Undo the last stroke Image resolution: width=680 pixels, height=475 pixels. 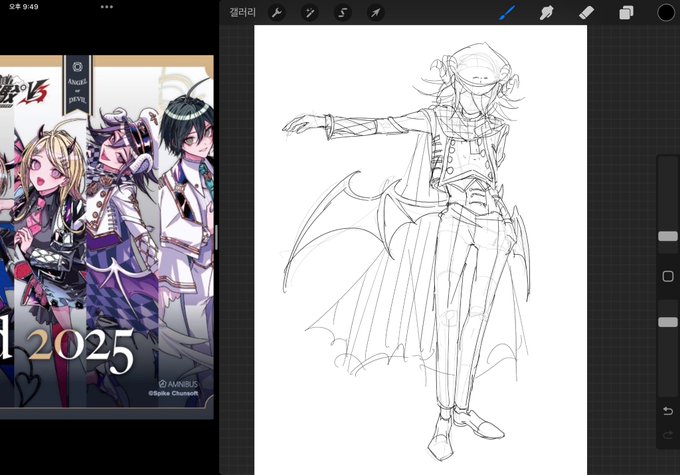[x=668, y=411]
